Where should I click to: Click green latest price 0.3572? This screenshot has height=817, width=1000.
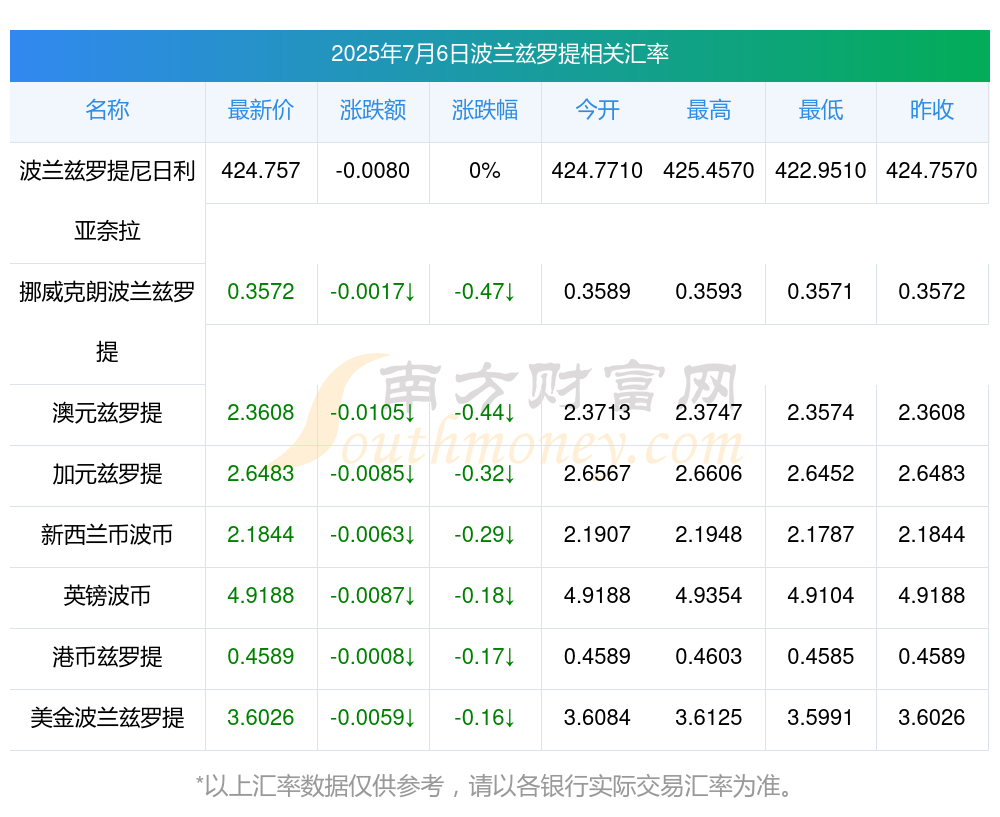tap(260, 291)
